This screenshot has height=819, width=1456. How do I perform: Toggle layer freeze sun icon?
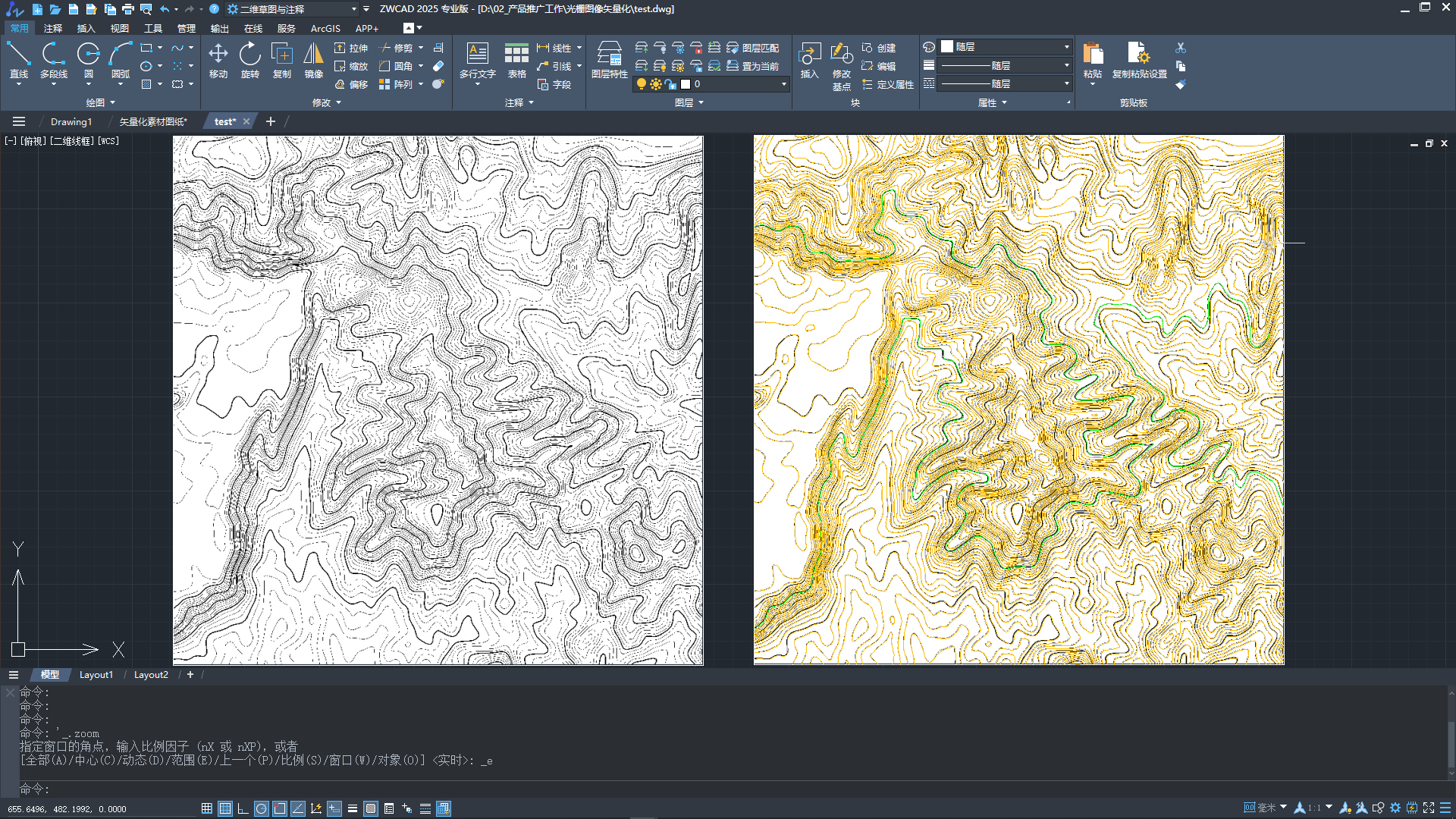656,84
